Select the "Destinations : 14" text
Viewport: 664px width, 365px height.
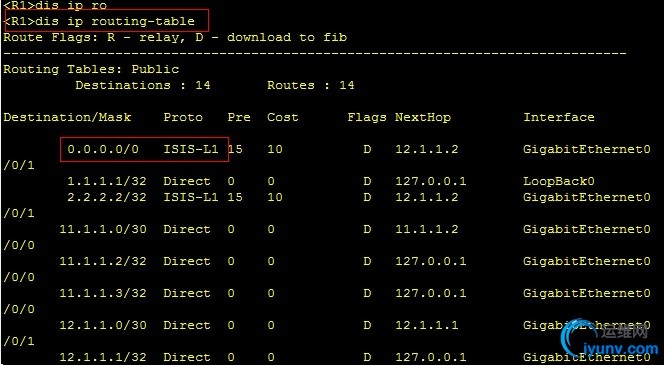143,85
